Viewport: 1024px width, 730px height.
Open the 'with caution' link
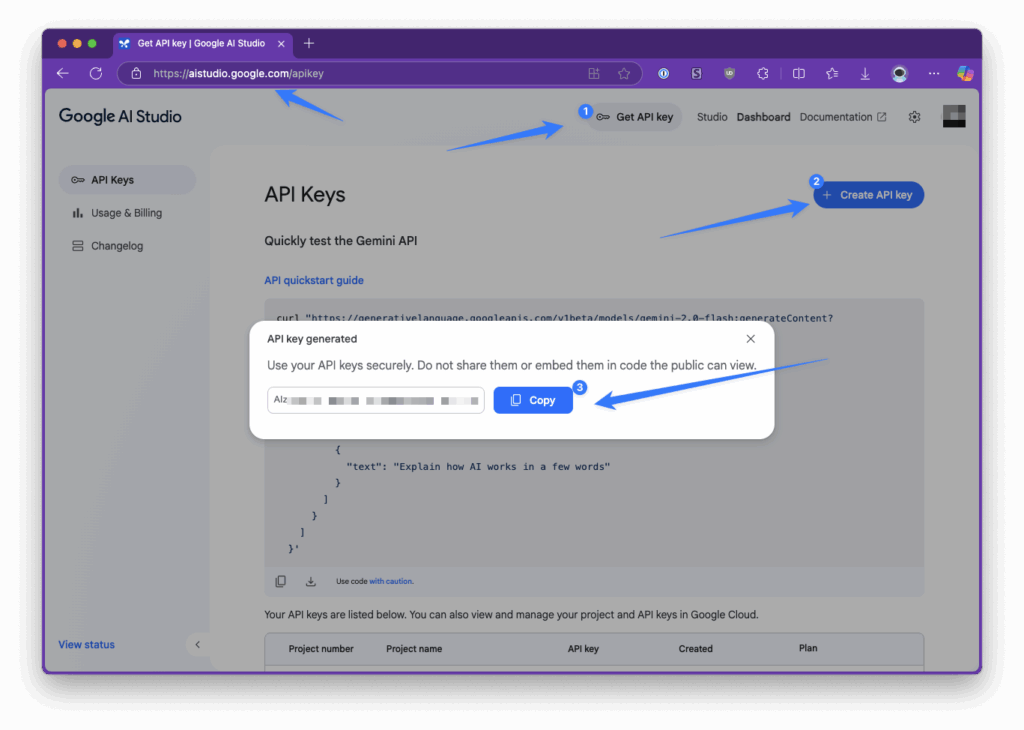click(x=391, y=581)
